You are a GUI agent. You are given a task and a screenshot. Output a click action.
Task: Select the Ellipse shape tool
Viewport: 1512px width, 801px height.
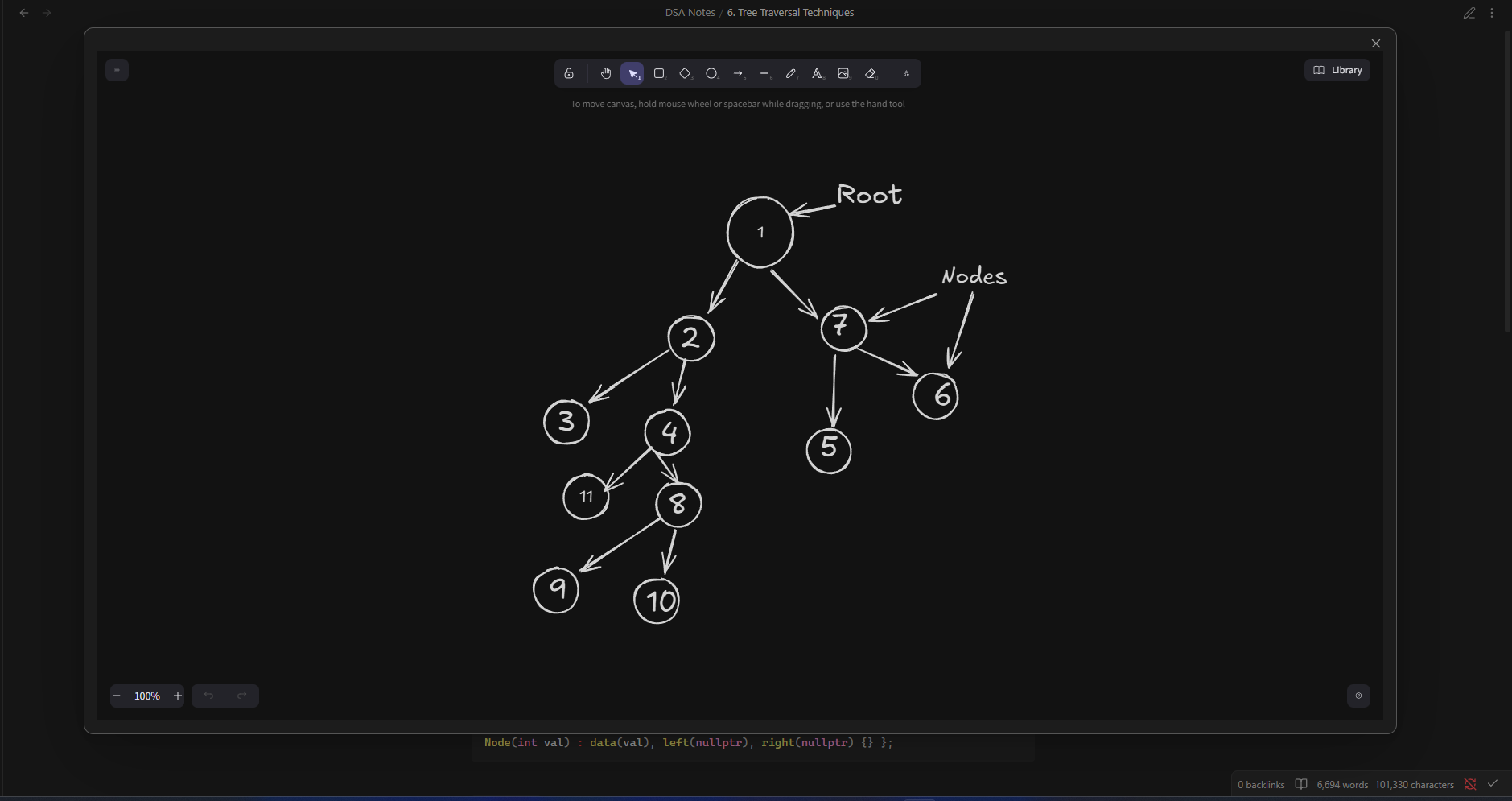tap(712, 73)
